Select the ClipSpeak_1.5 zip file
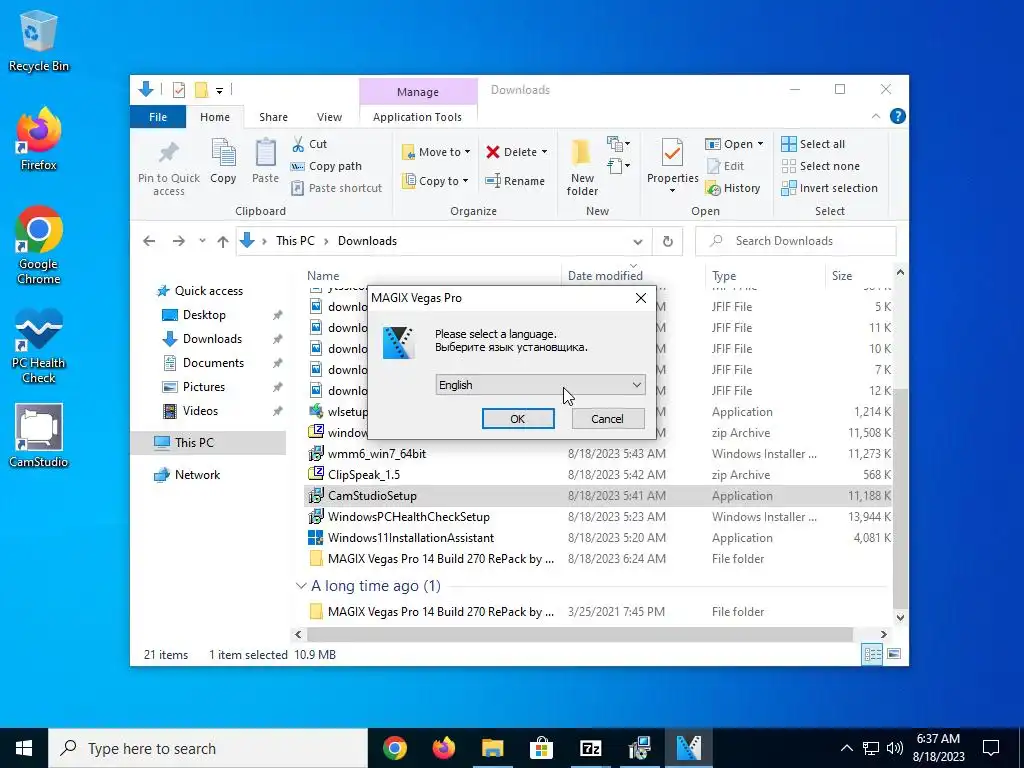Viewport: 1024px width, 768px height. (x=364, y=475)
